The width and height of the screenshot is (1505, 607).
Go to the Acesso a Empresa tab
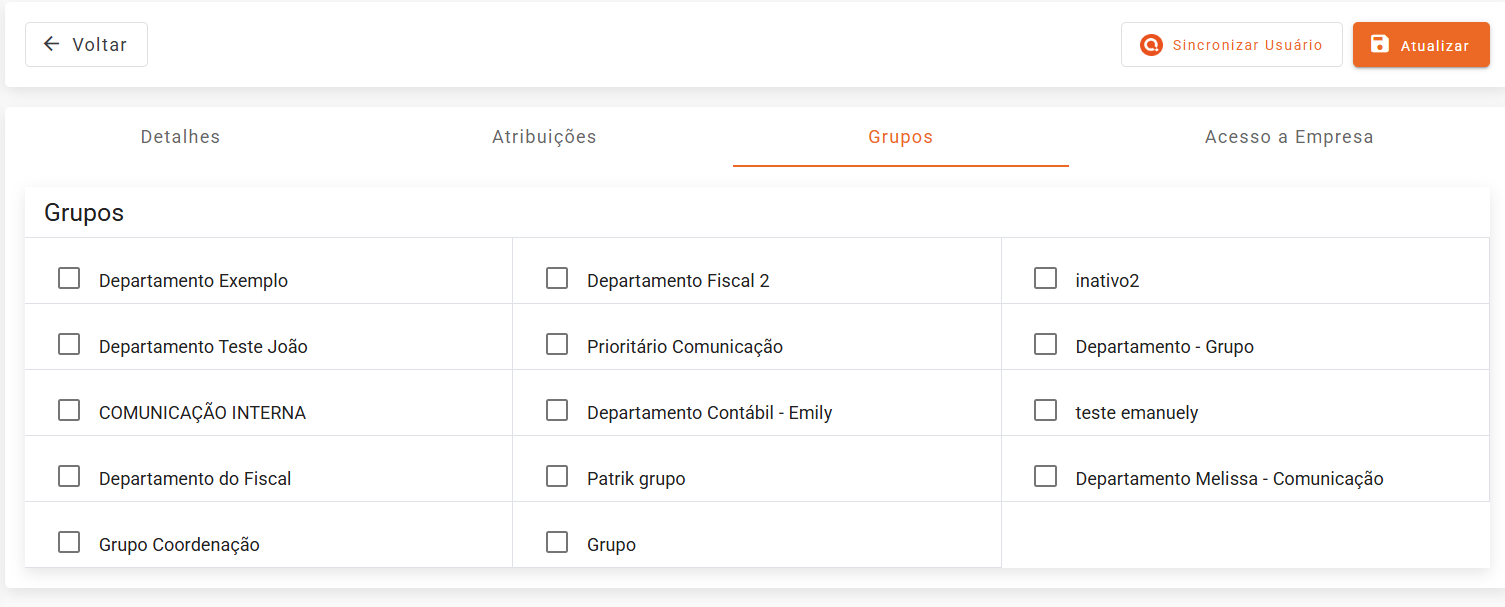pyautogui.click(x=1289, y=137)
